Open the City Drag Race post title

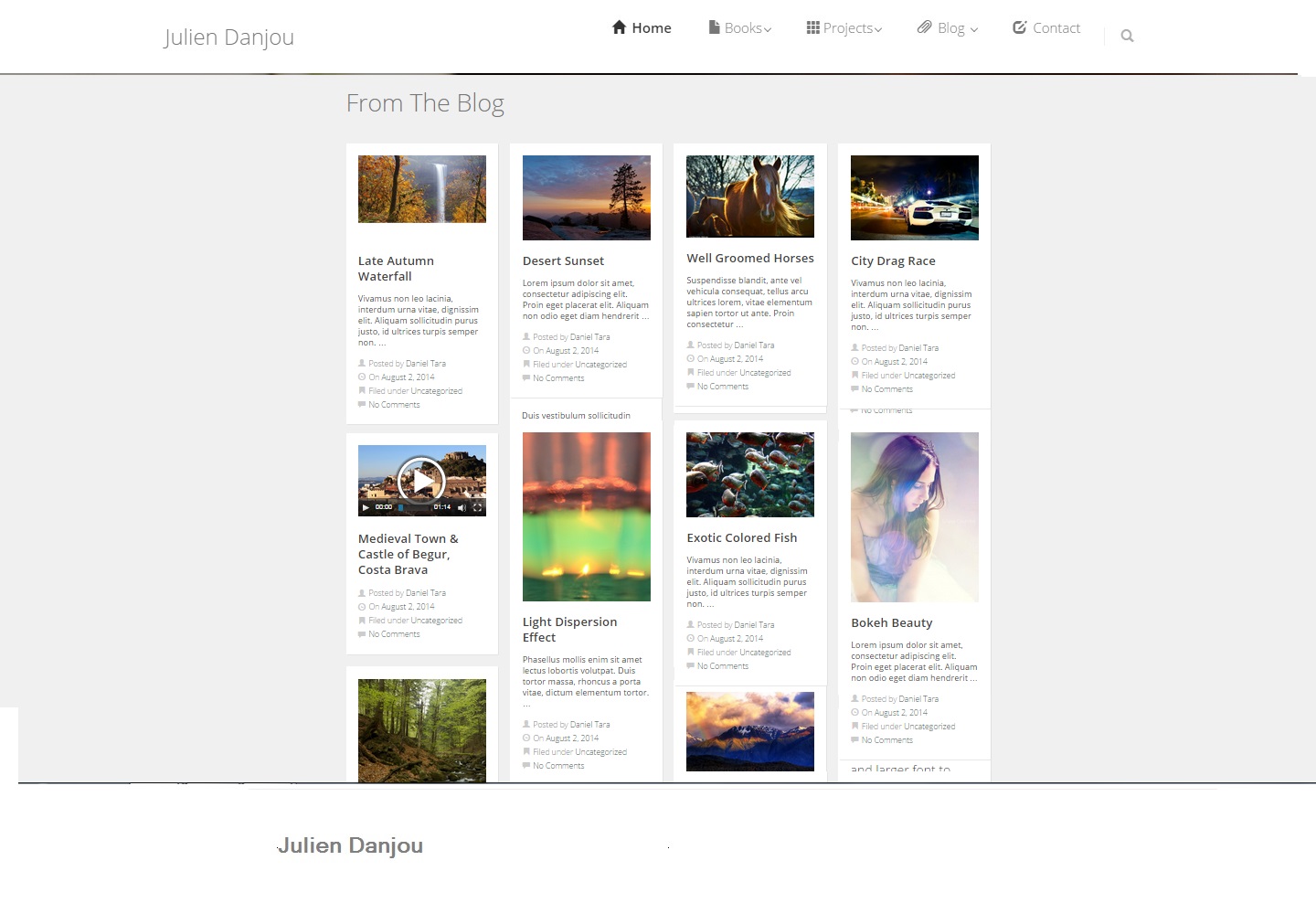[893, 260]
